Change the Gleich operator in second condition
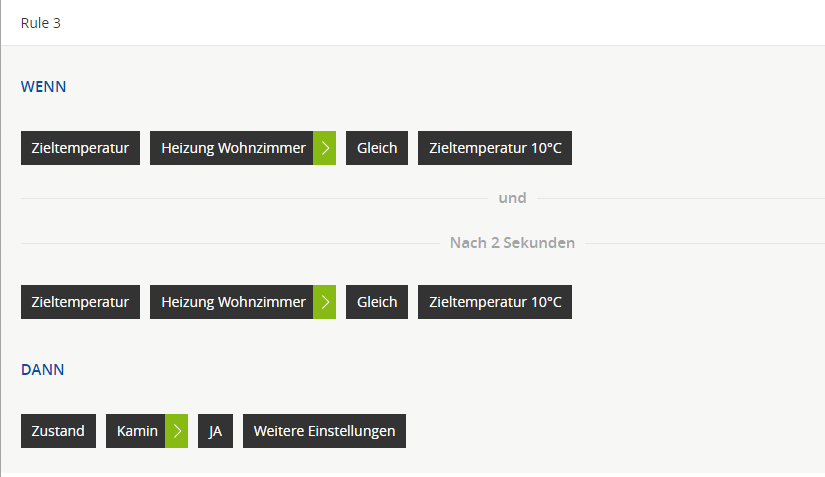 [x=377, y=302]
